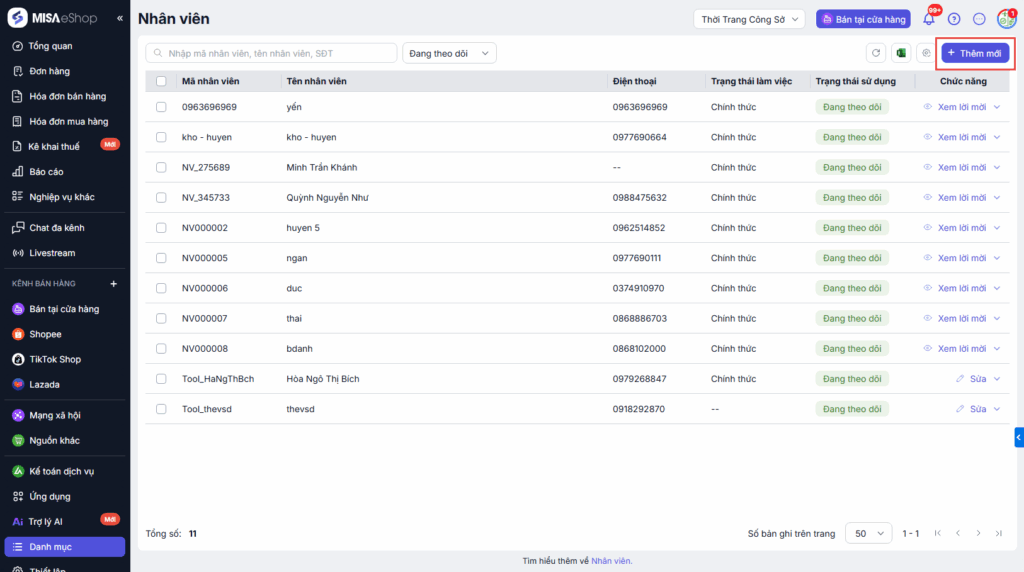Expand actions arrow for row 0963696969
Viewport: 1024px width, 572px height.
[x=997, y=107]
